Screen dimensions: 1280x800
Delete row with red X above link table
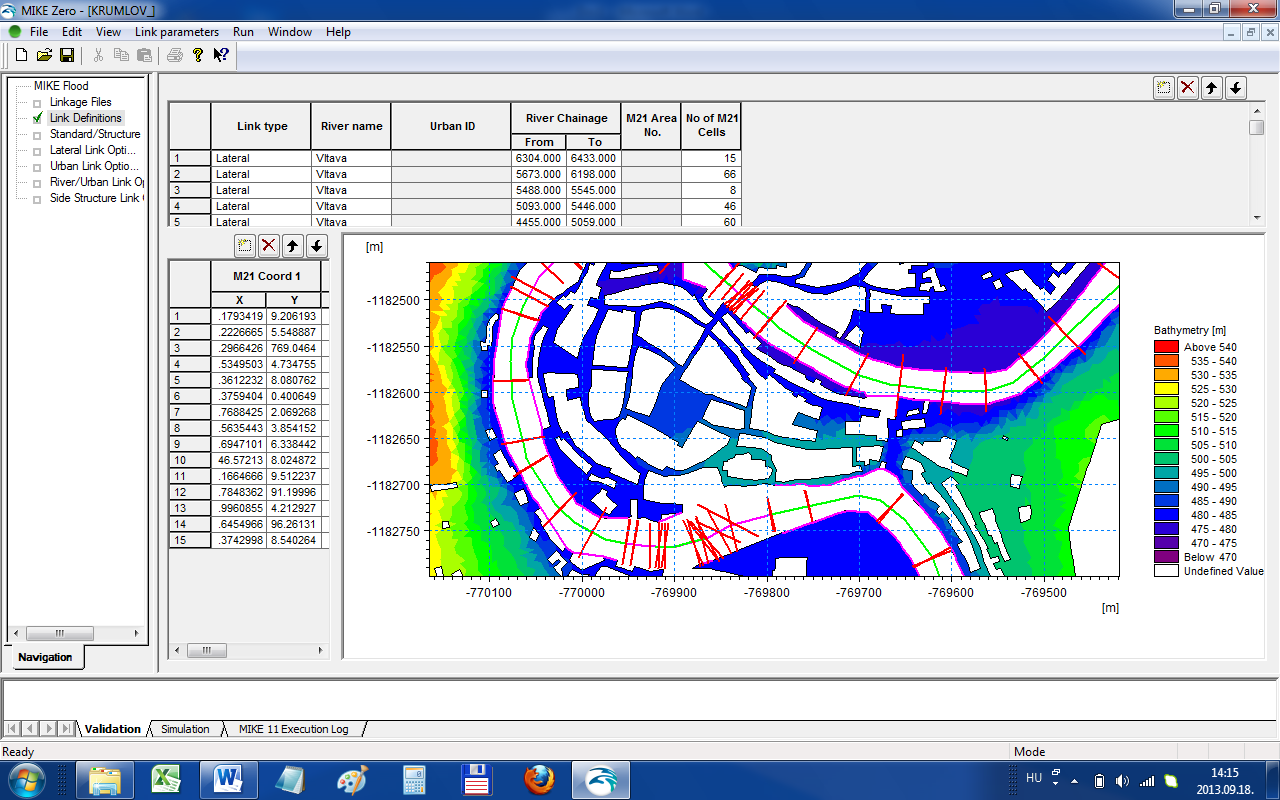click(x=1188, y=87)
